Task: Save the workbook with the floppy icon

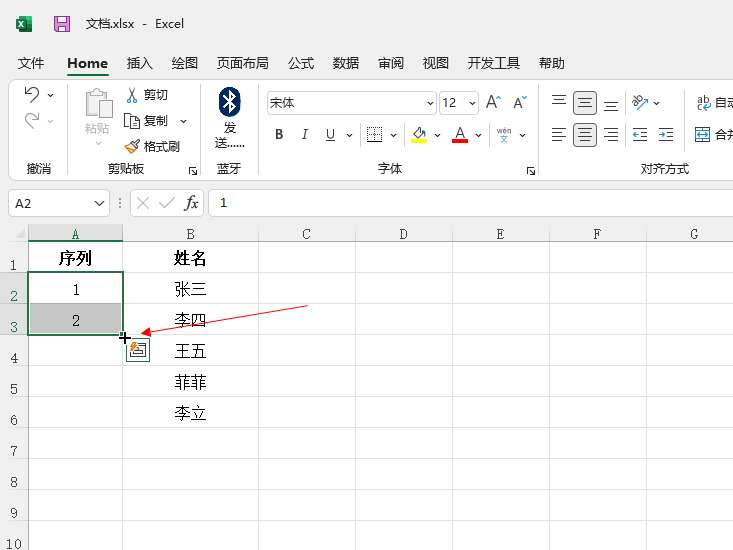Action: (x=62, y=24)
